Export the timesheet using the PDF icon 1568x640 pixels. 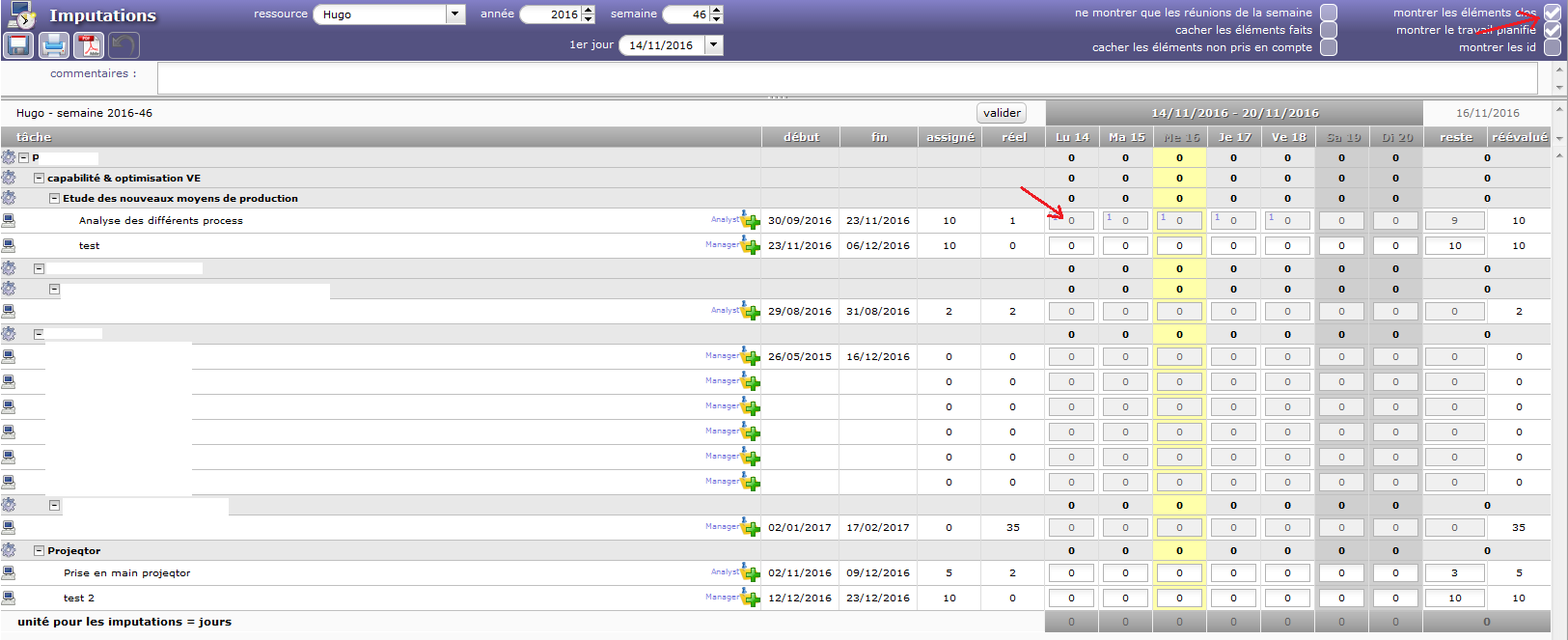coord(90,45)
